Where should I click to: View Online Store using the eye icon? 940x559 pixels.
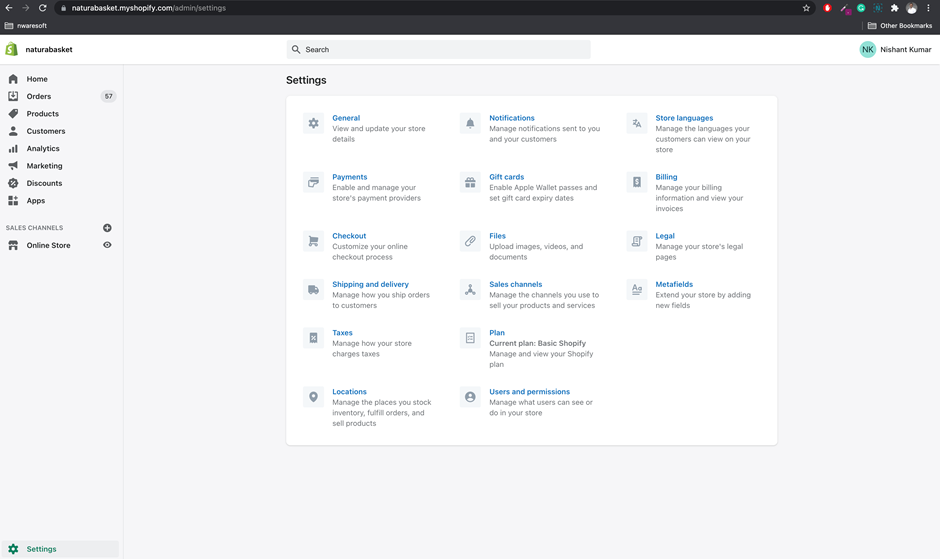107,245
